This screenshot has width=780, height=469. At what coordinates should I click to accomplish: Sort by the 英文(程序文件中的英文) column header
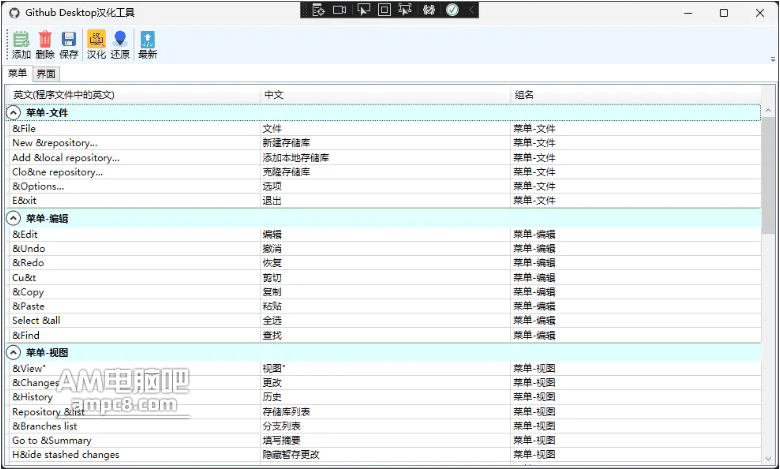[133, 95]
